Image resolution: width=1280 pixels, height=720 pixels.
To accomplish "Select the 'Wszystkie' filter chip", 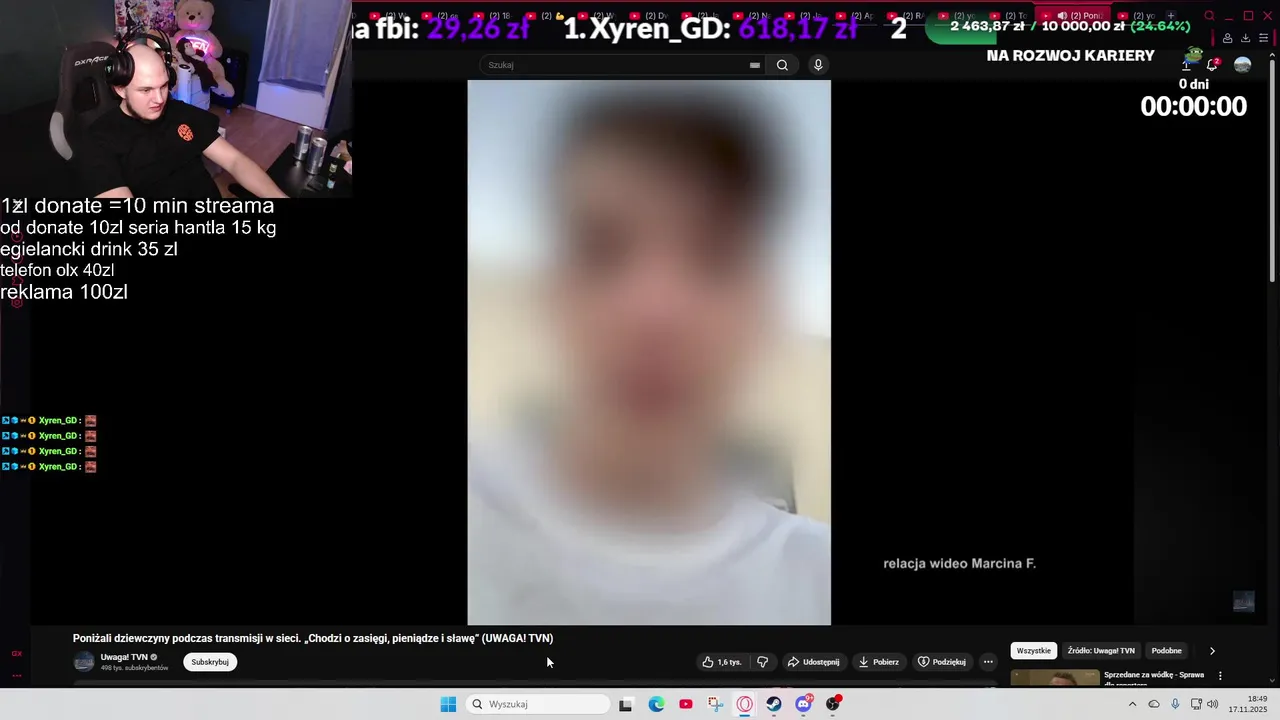I will tap(1034, 651).
